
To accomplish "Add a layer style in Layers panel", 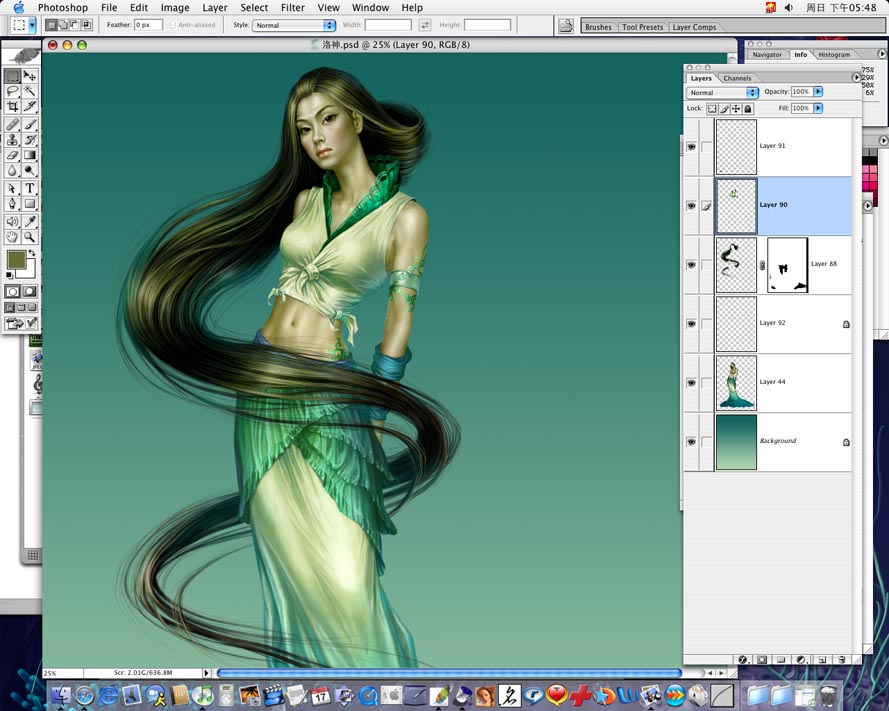I will 743,659.
